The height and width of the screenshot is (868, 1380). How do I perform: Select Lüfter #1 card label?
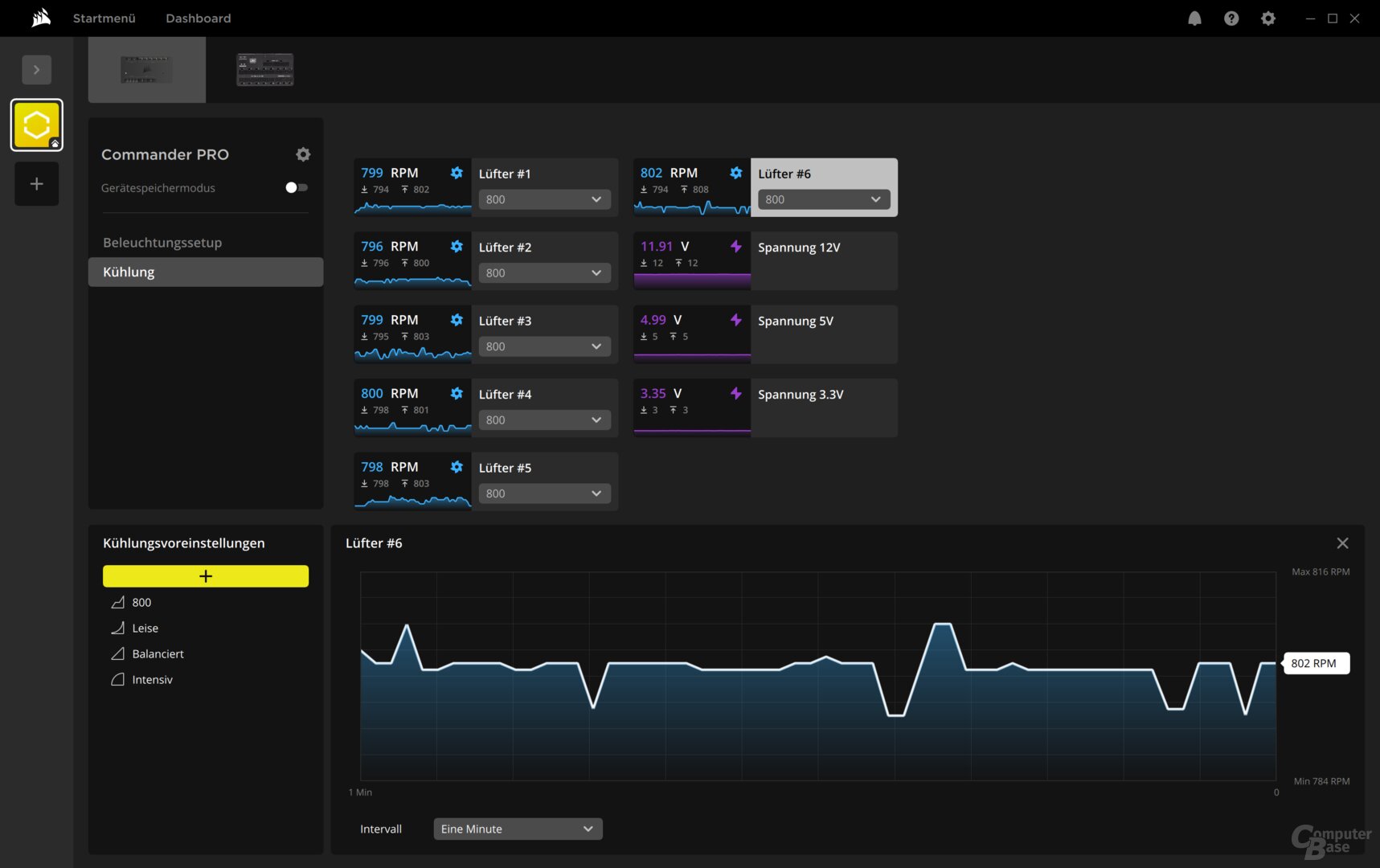point(505,174)
